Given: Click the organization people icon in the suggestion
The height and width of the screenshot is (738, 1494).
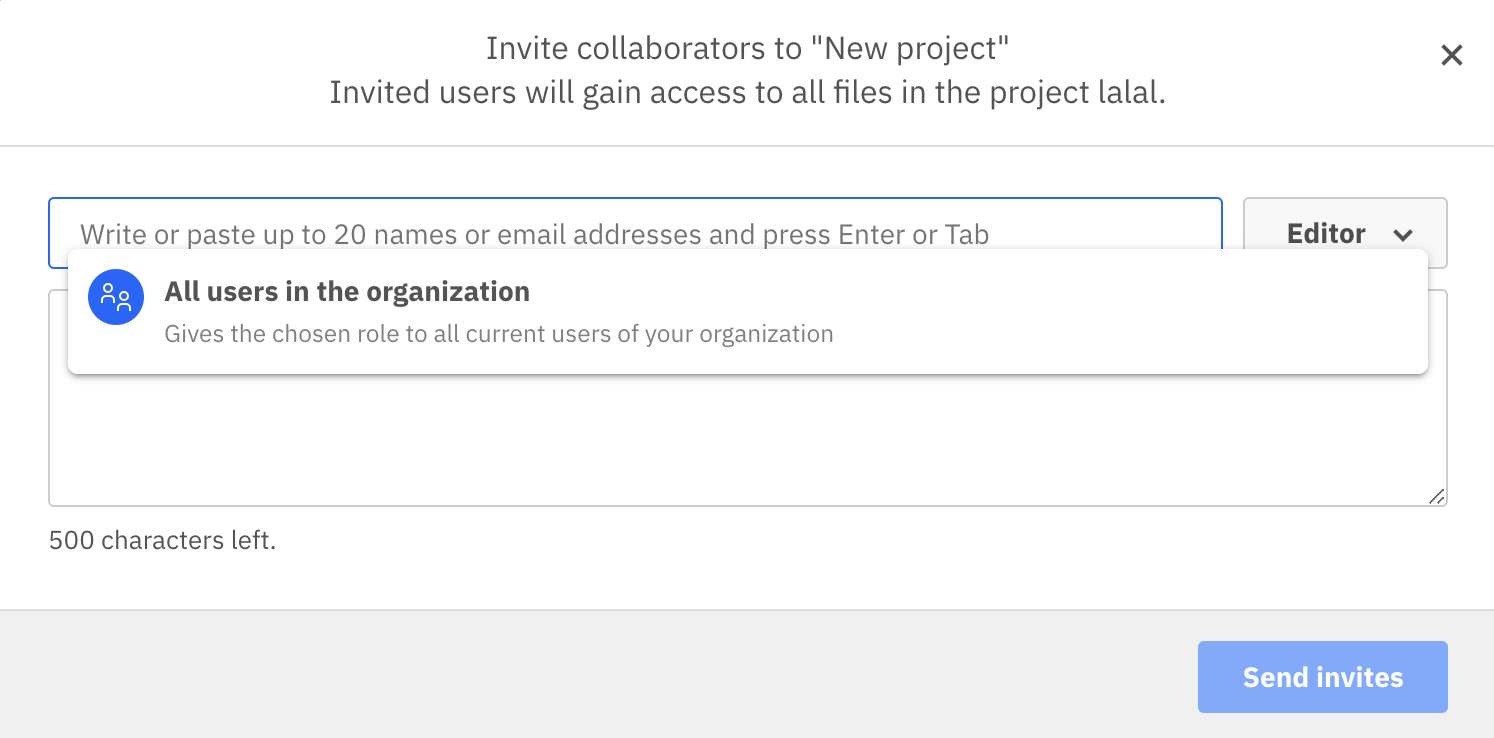Looking at the screenshot, I should [116, 297].
